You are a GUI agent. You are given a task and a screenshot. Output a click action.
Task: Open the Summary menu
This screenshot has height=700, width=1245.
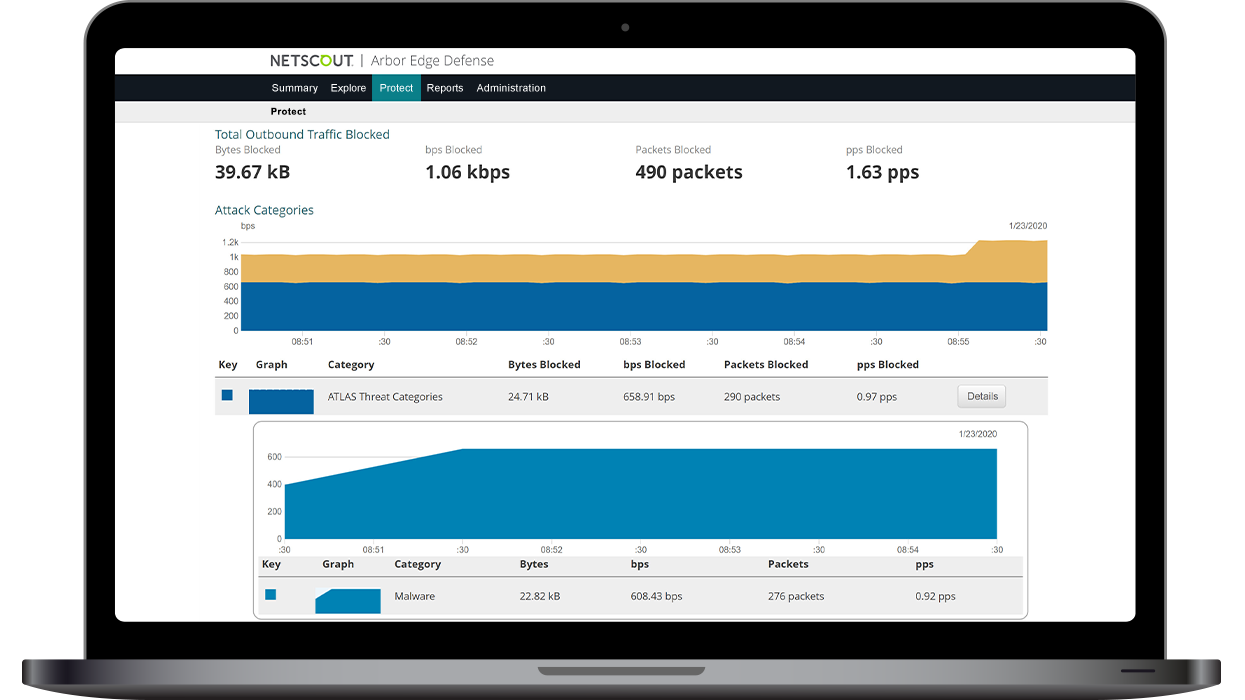294,87
